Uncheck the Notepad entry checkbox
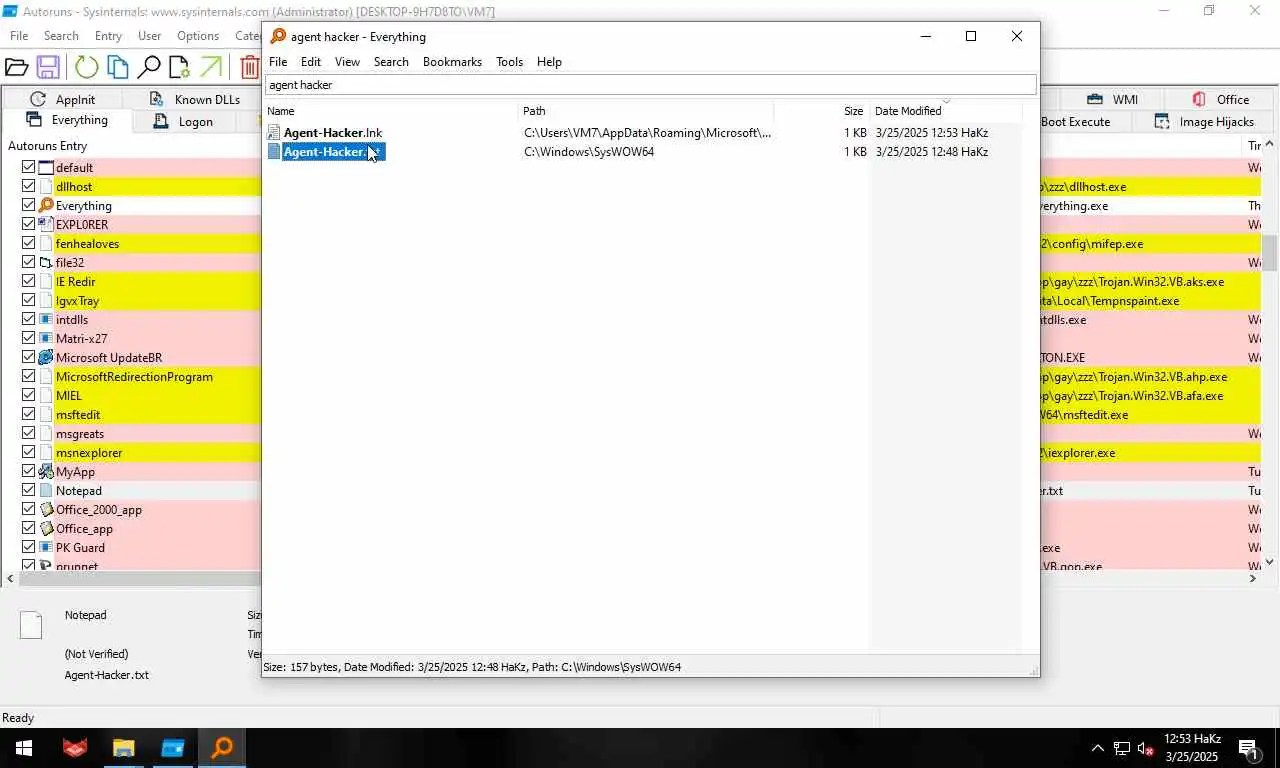 (29, 491)
